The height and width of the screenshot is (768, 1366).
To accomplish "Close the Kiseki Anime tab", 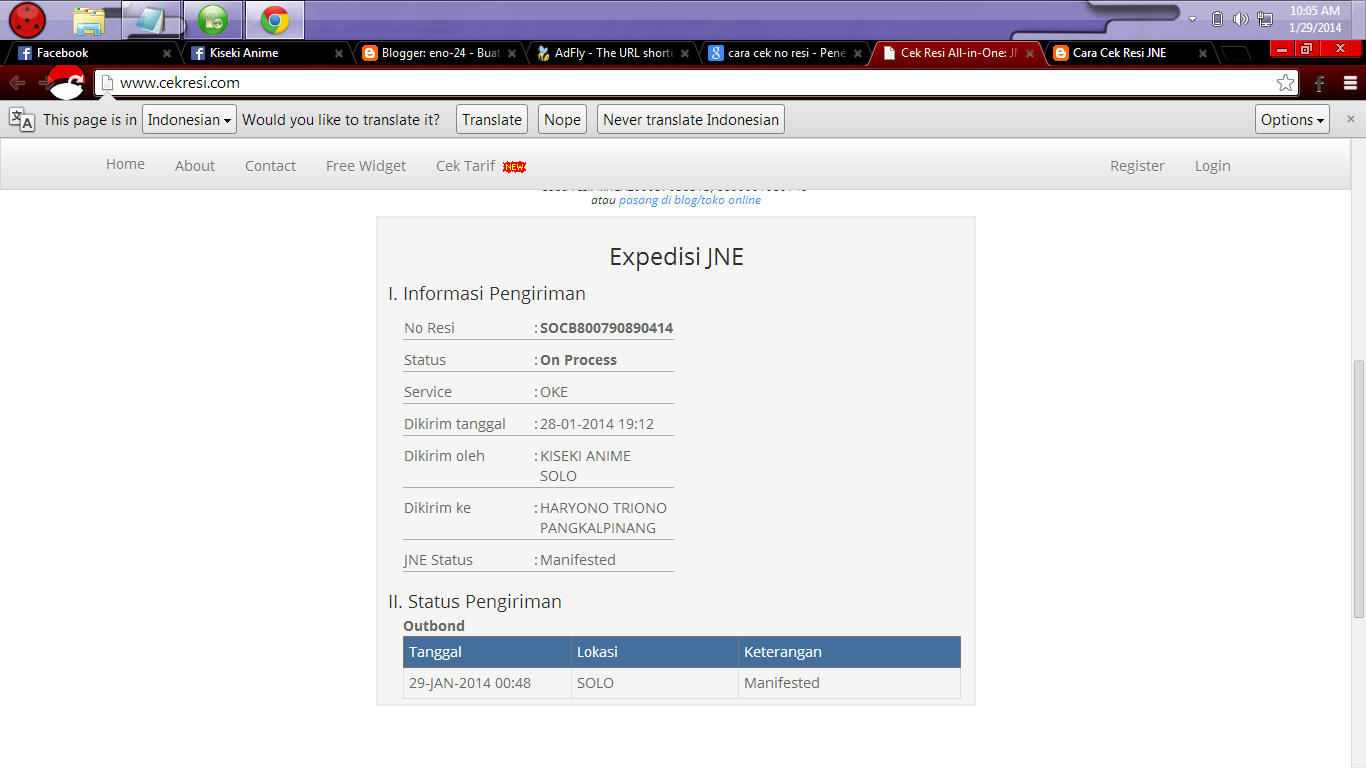I will coord(339,53).
